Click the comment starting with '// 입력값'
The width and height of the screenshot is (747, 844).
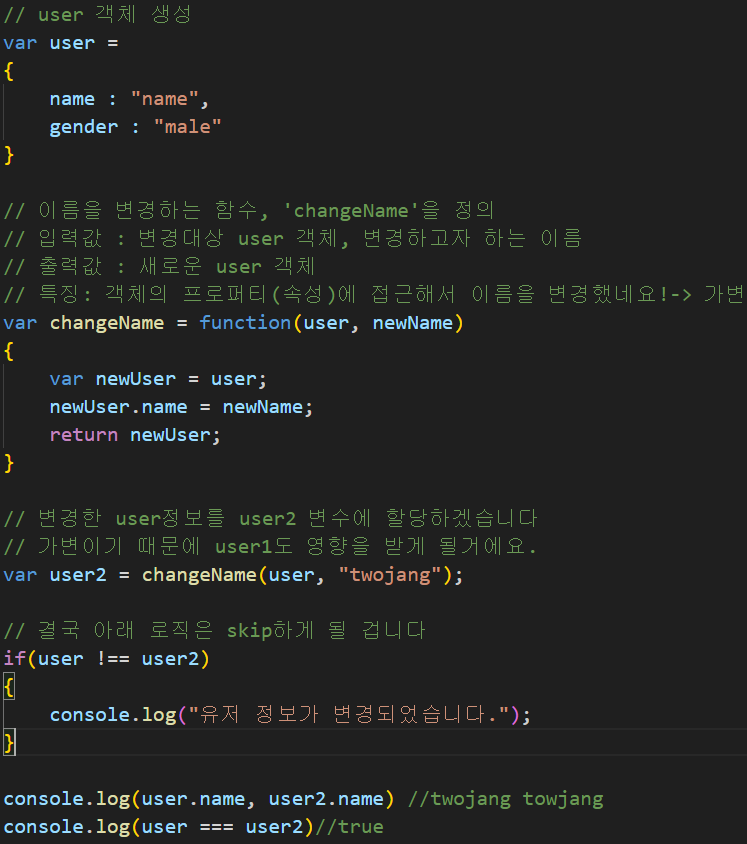(293, 238)
